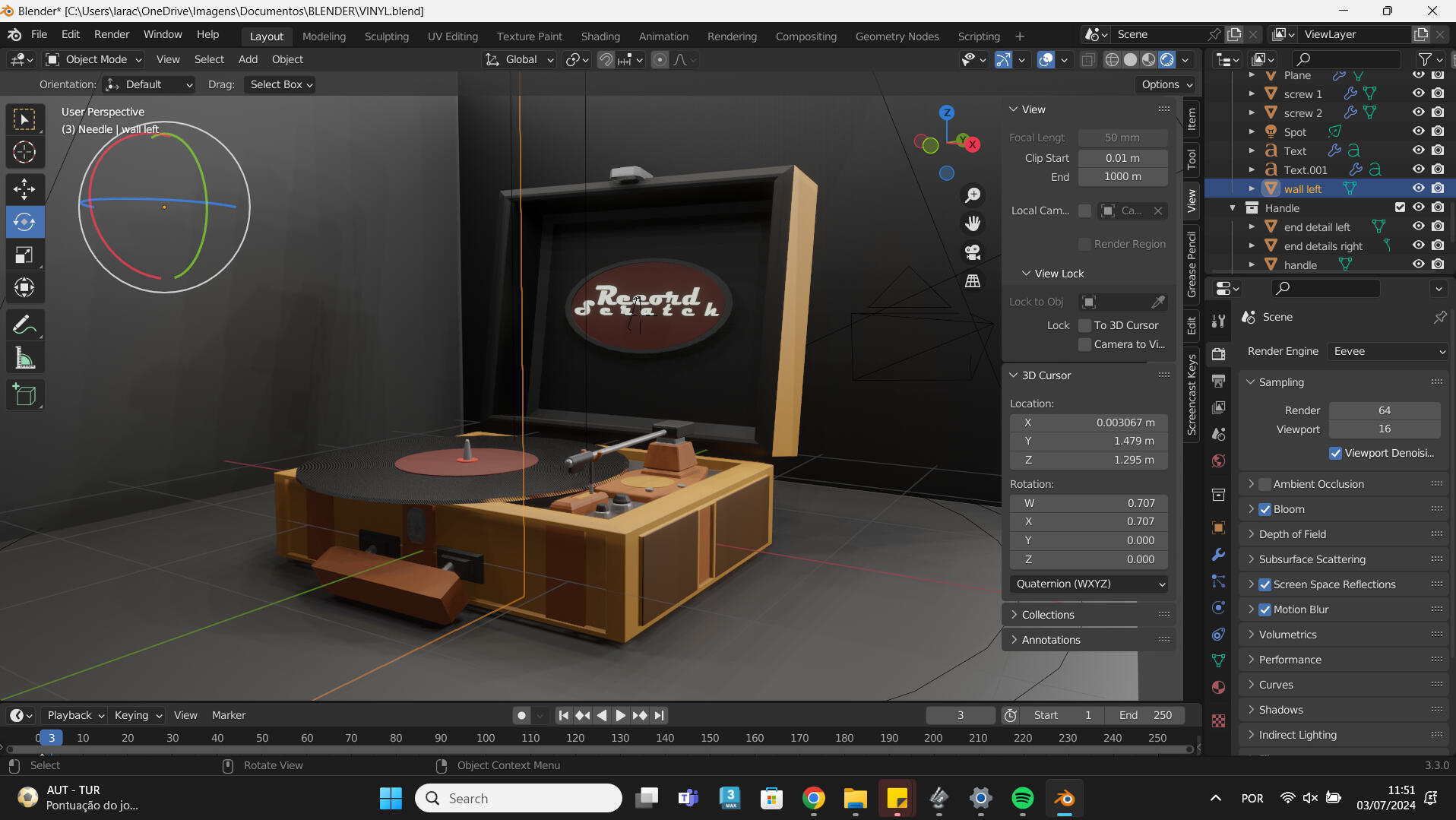Image resolution: width=1456 pixels, height=820 pixels.
Task: Choose the Annotate pencil tool
Action: point(24,325)
